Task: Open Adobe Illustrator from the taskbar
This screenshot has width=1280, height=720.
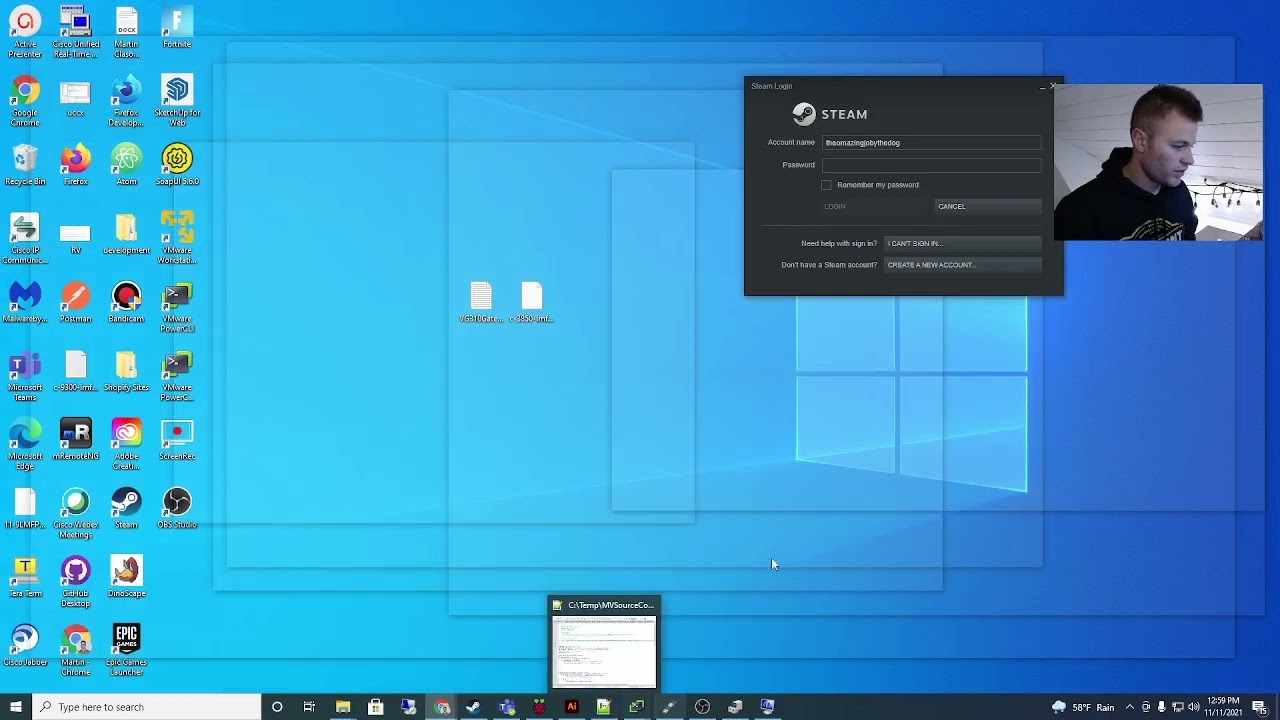Action: click(571, 707)
